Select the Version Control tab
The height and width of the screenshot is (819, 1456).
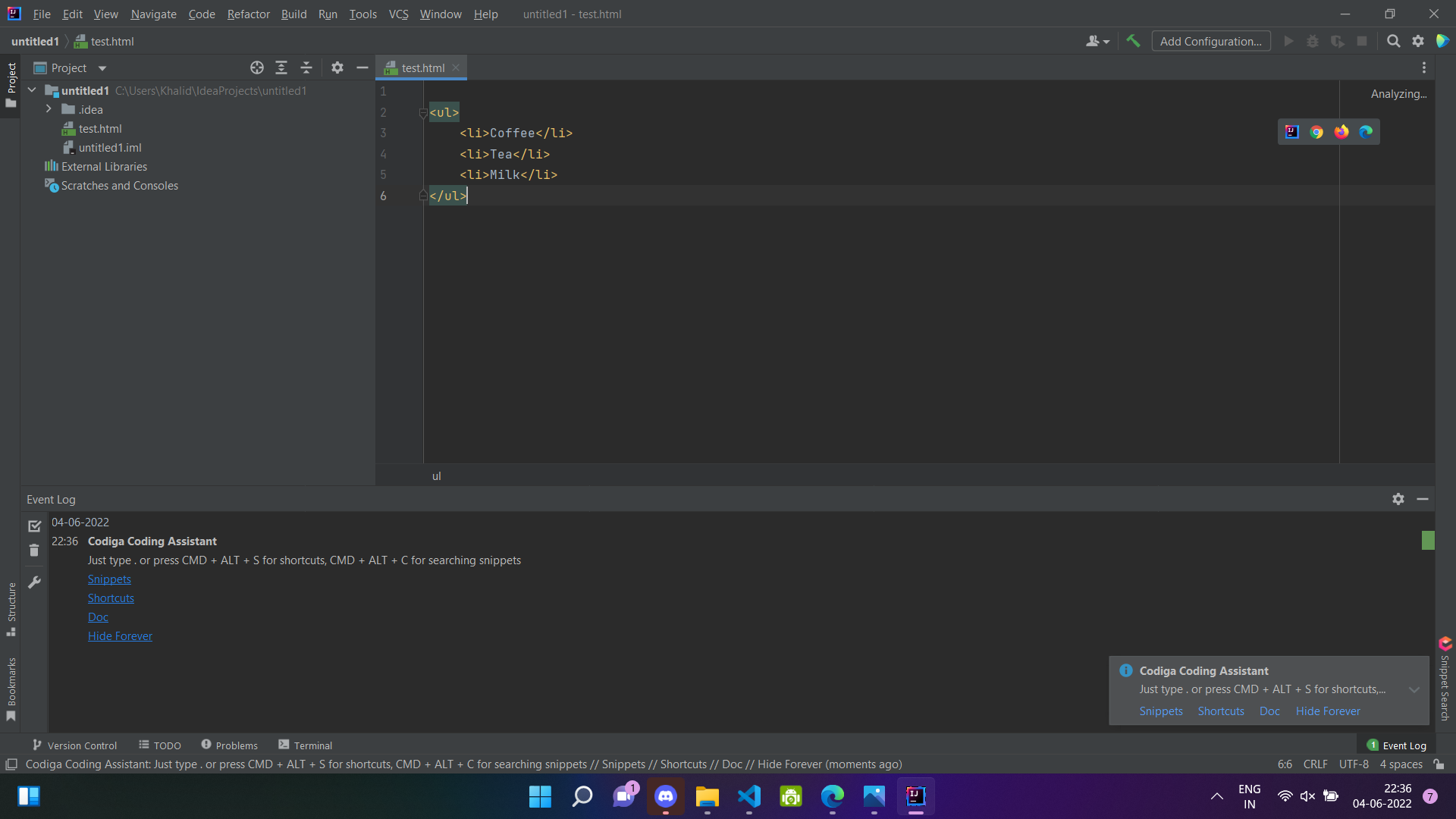tap(75, 745)
